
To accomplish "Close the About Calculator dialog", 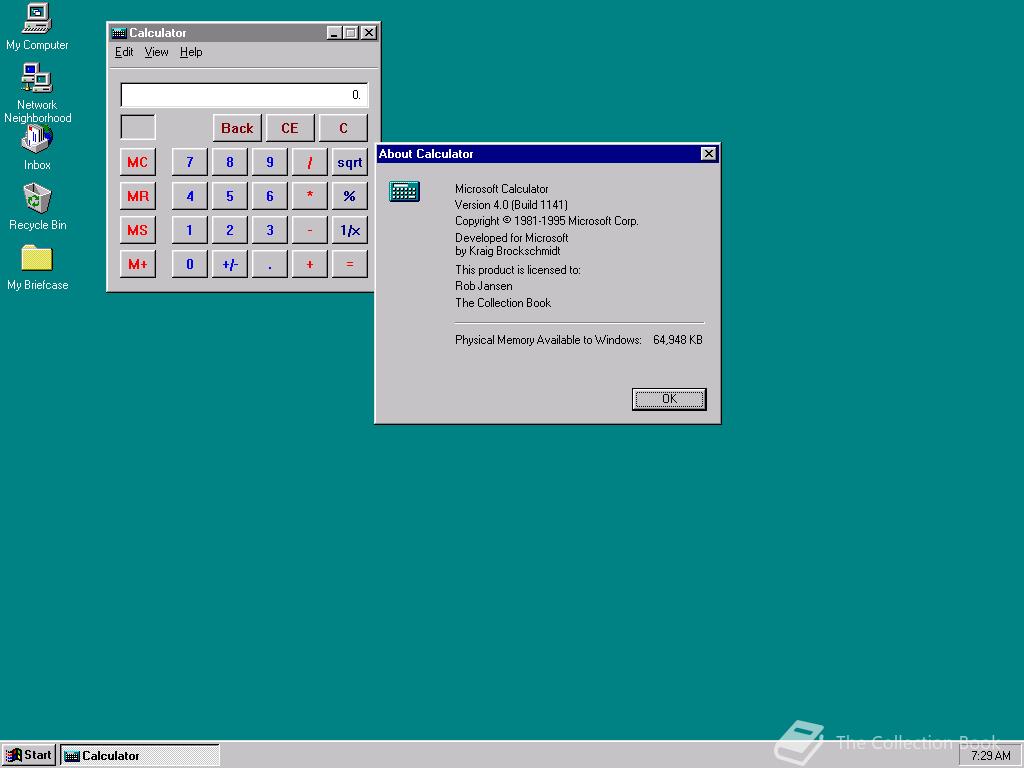I will tap(709, 153).
